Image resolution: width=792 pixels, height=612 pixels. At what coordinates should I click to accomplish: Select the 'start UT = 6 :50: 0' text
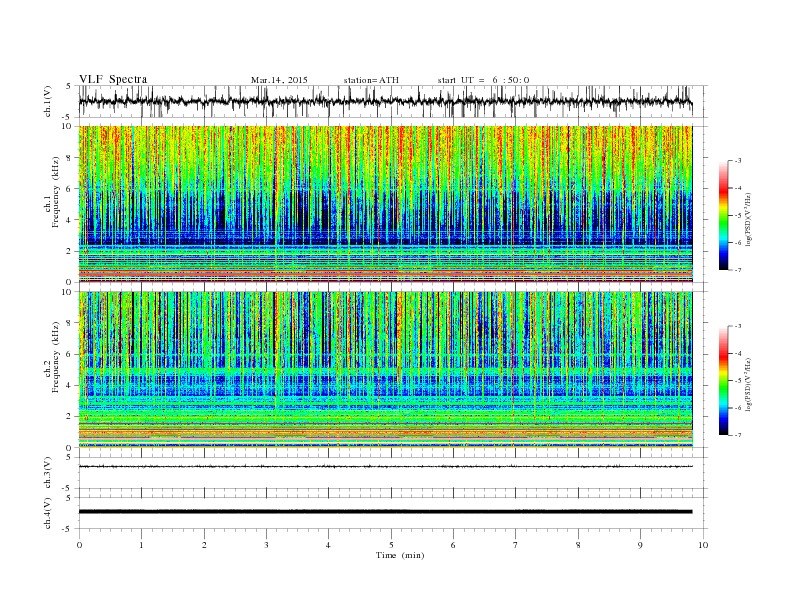pos(483,80)
